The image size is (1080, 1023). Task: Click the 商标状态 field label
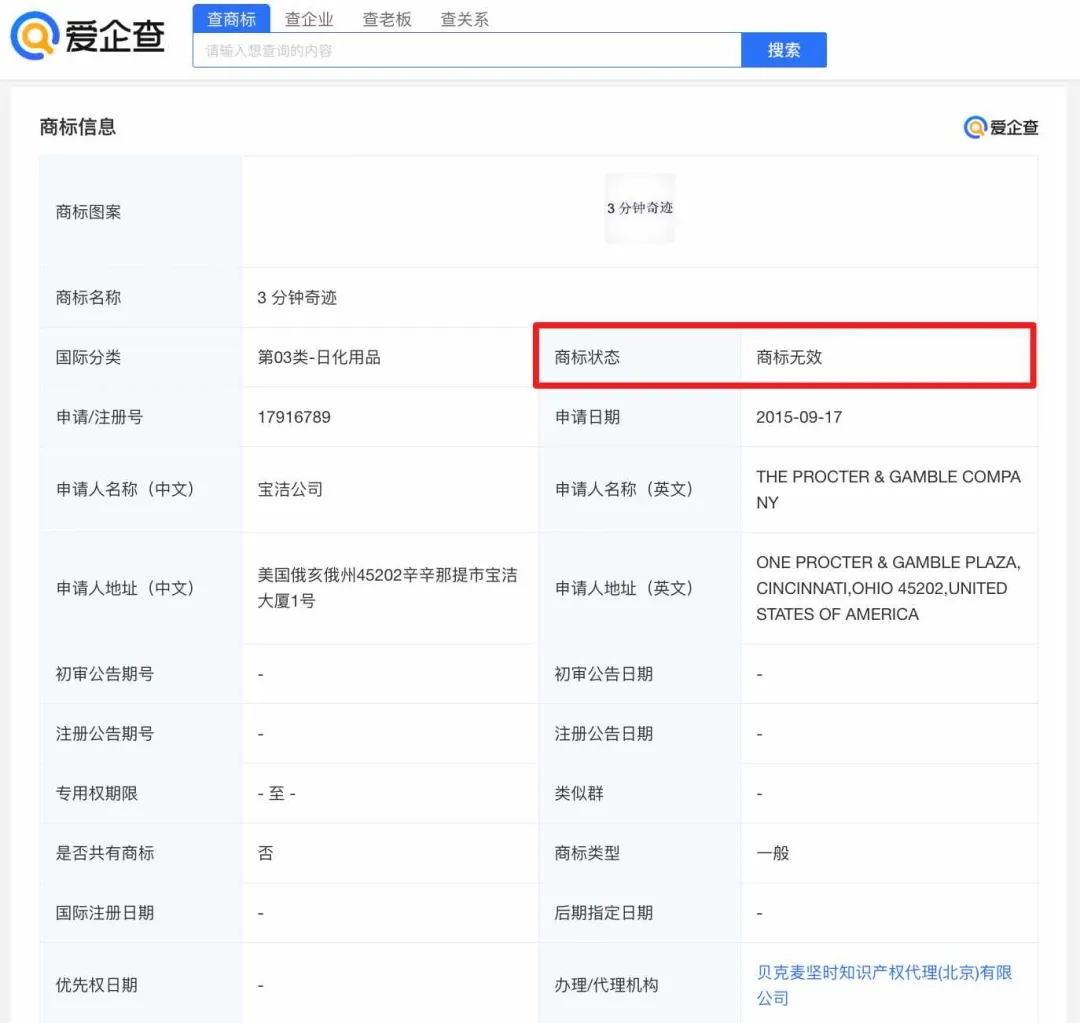[x=588, y=358]
